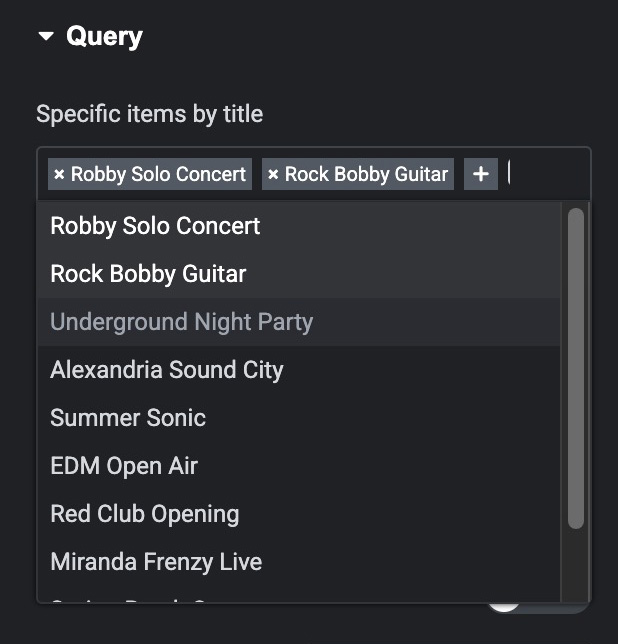Select Robby Solo Concert from dropdown list
The width and height of the screenshot is (618, 644).
click(155, 226)
